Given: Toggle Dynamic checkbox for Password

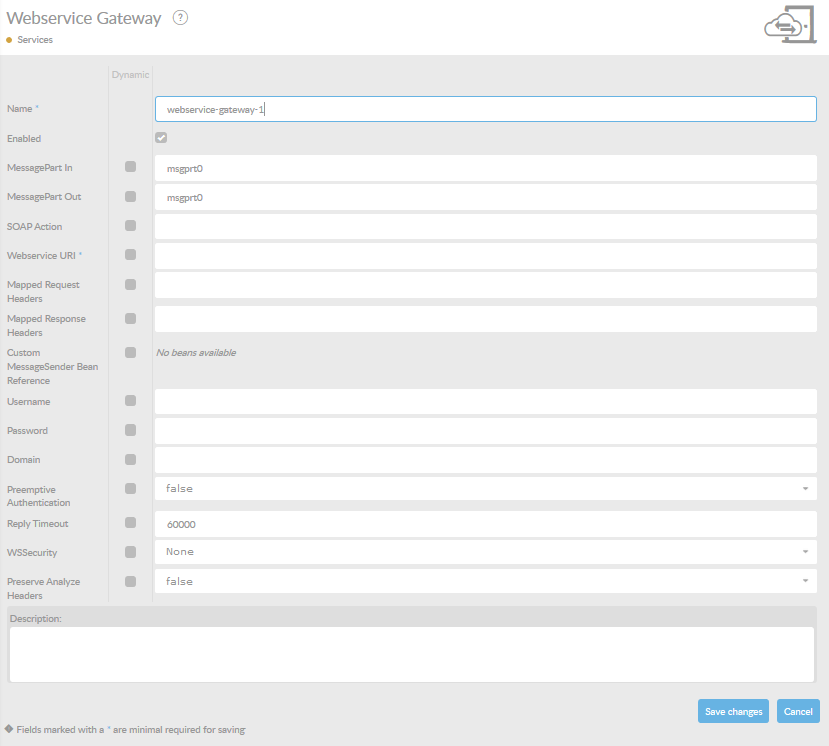Looking at the screenshot, I should [131, 430].
